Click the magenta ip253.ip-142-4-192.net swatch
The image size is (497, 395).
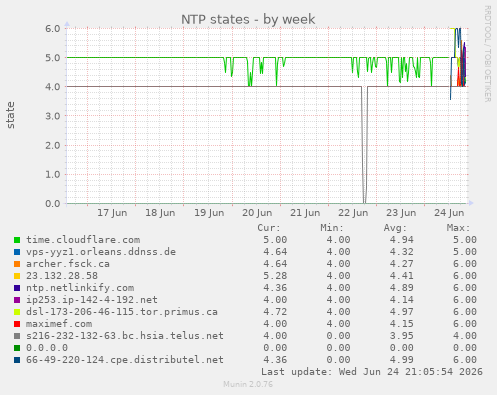coord(17,300)
